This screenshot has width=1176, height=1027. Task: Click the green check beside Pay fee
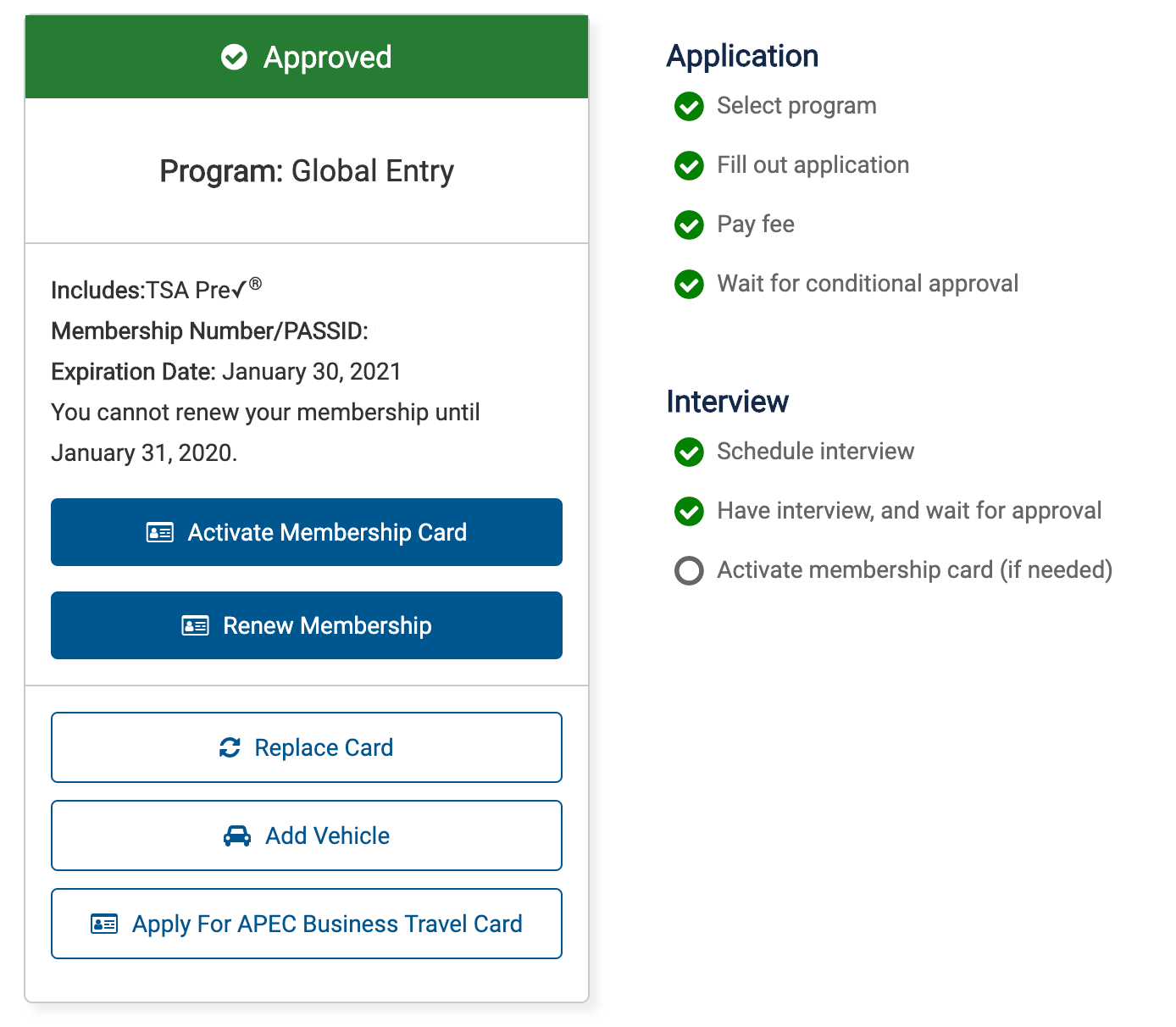[689, 225]
